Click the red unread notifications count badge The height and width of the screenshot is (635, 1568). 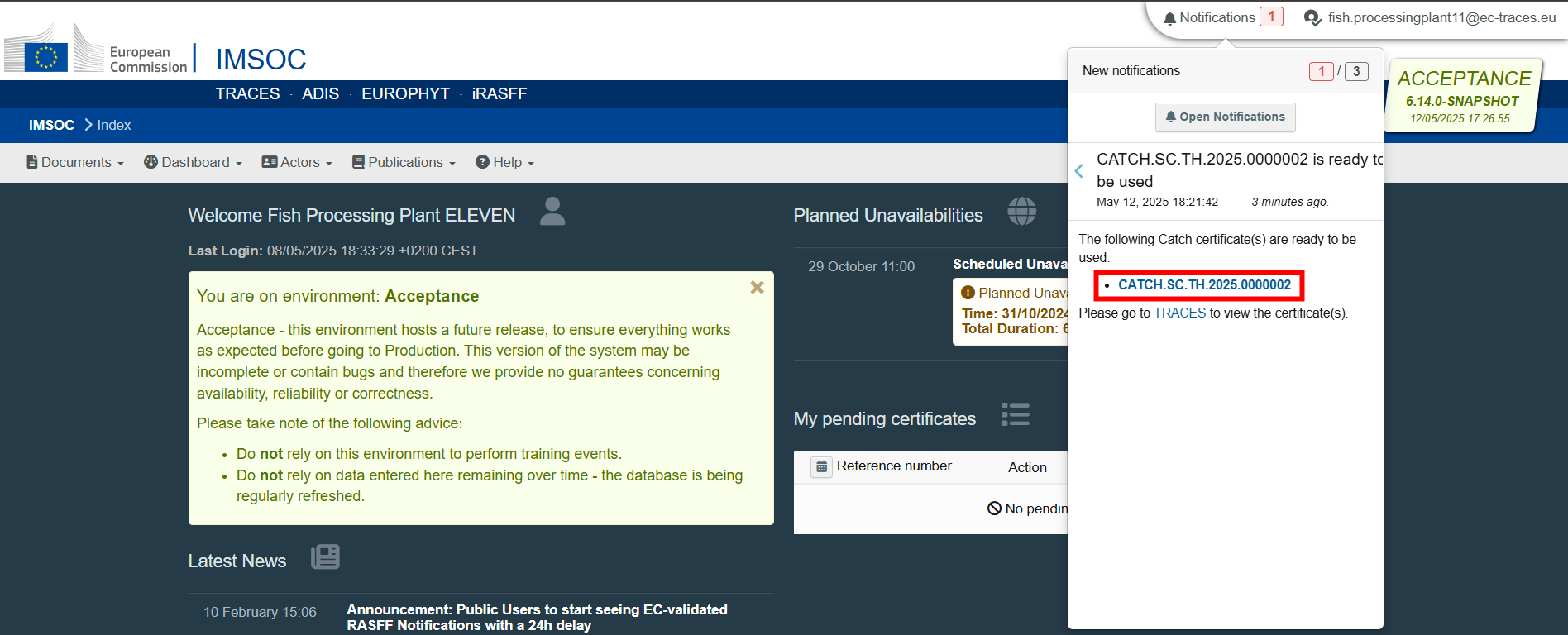pyautogui.click(x=1271, y=17)
